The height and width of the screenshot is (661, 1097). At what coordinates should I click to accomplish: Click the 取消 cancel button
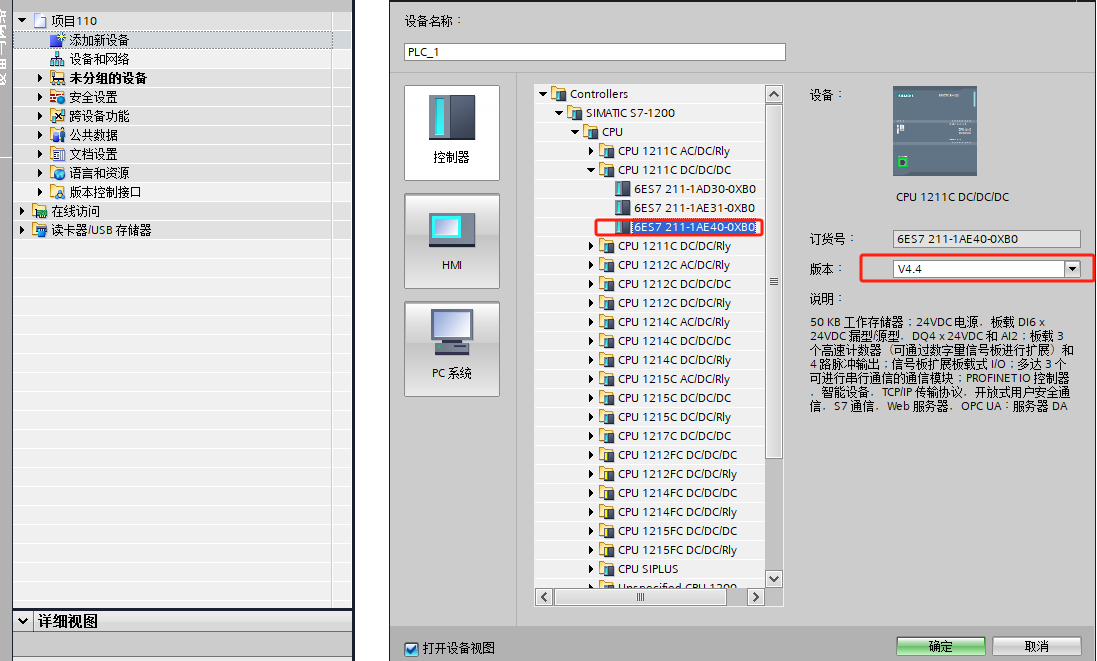(x=1036, y=646)
